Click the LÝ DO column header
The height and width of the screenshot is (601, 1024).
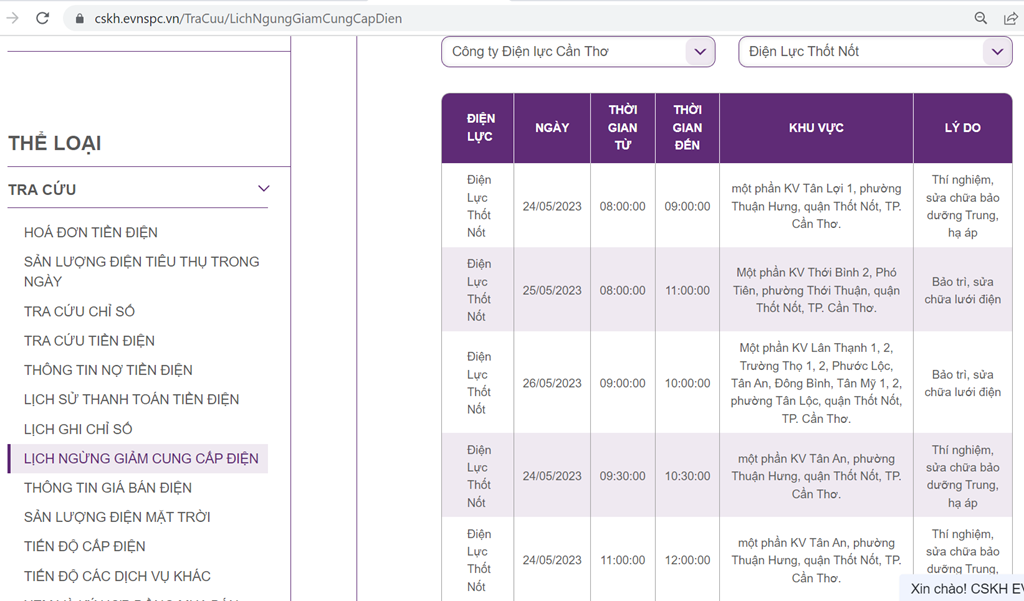(963, 127)
